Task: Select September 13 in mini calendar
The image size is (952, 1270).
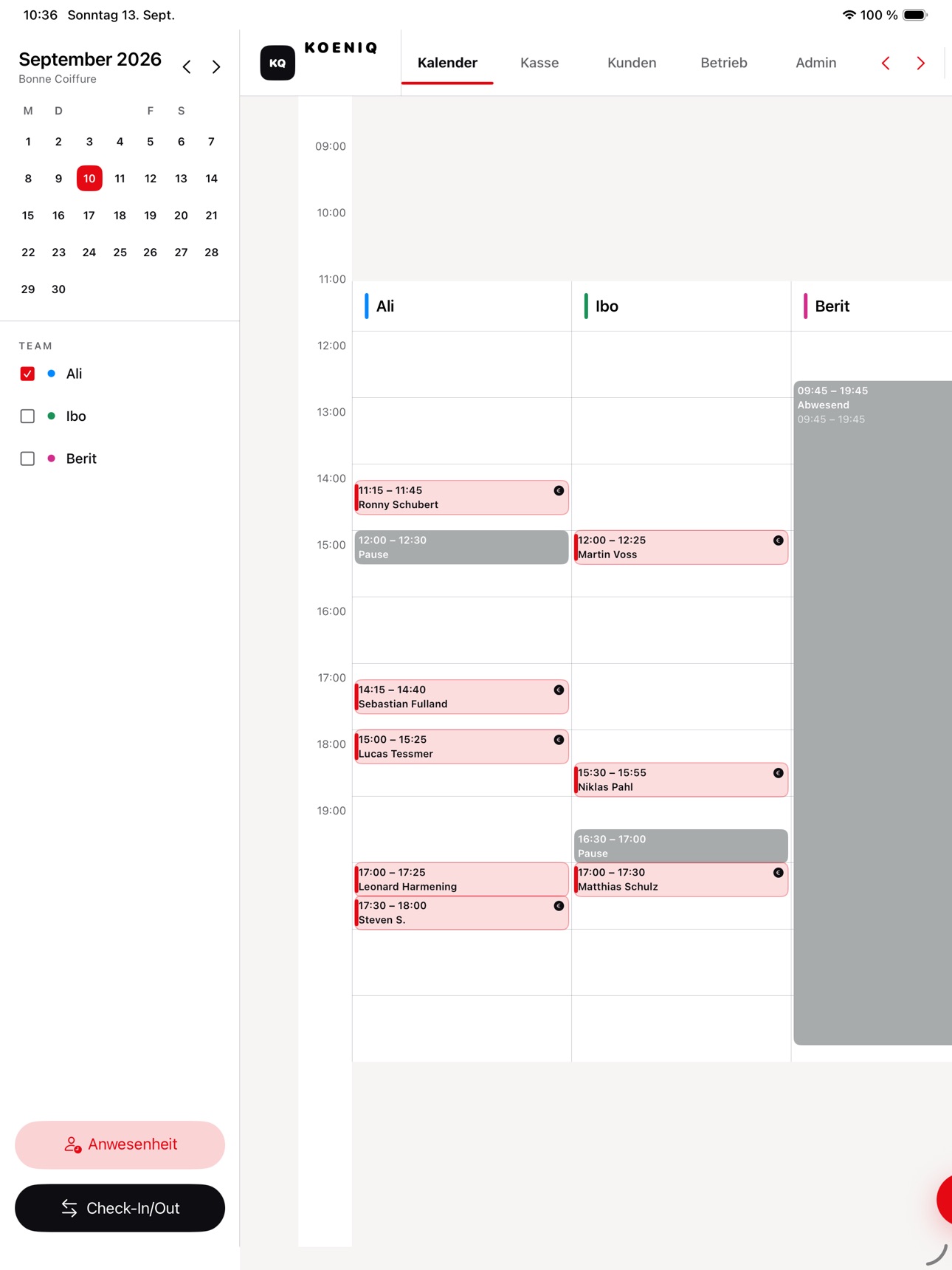Action: [181, 179]
